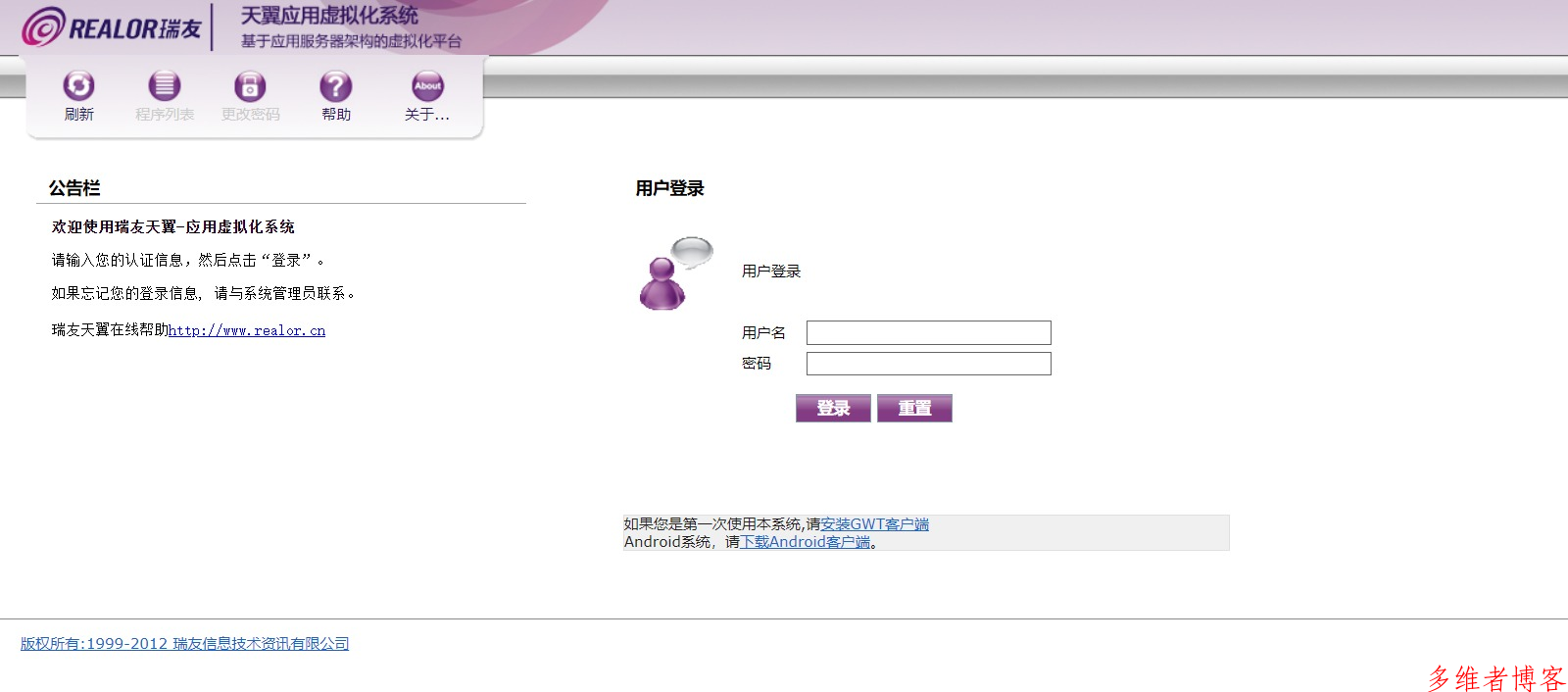Open the http://www.realor.cn help link
The height and width of the screenshot is (692, 1568).
pos(247,330)
